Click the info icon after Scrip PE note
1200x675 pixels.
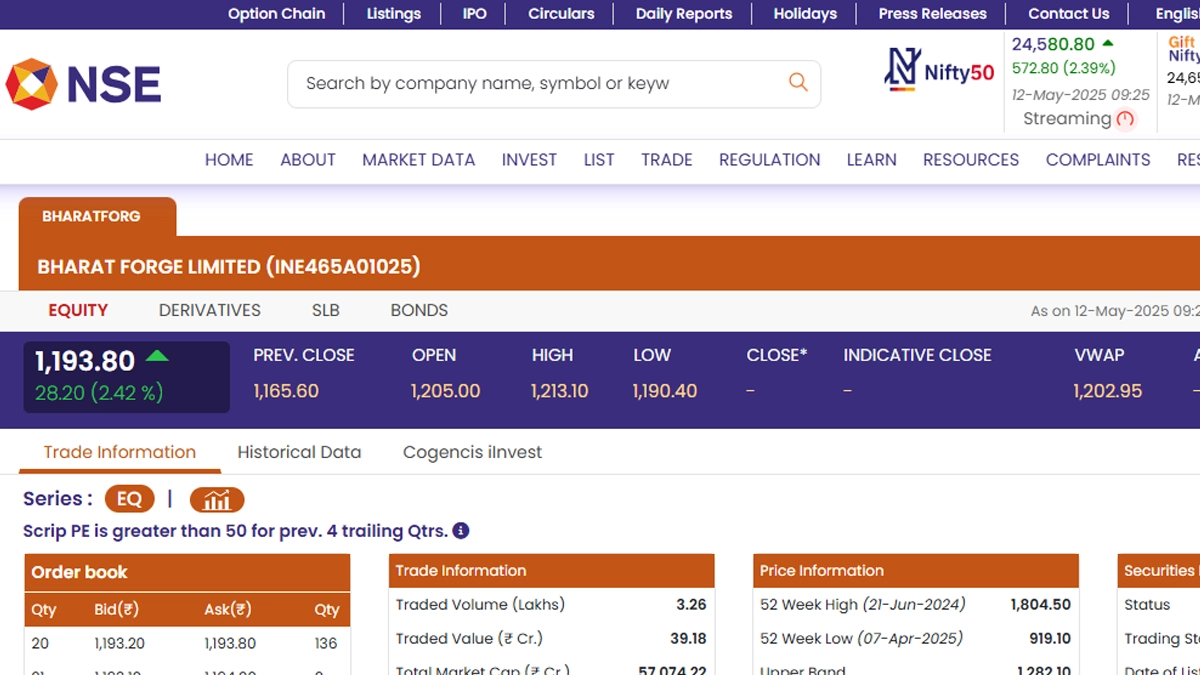point(461,531)
